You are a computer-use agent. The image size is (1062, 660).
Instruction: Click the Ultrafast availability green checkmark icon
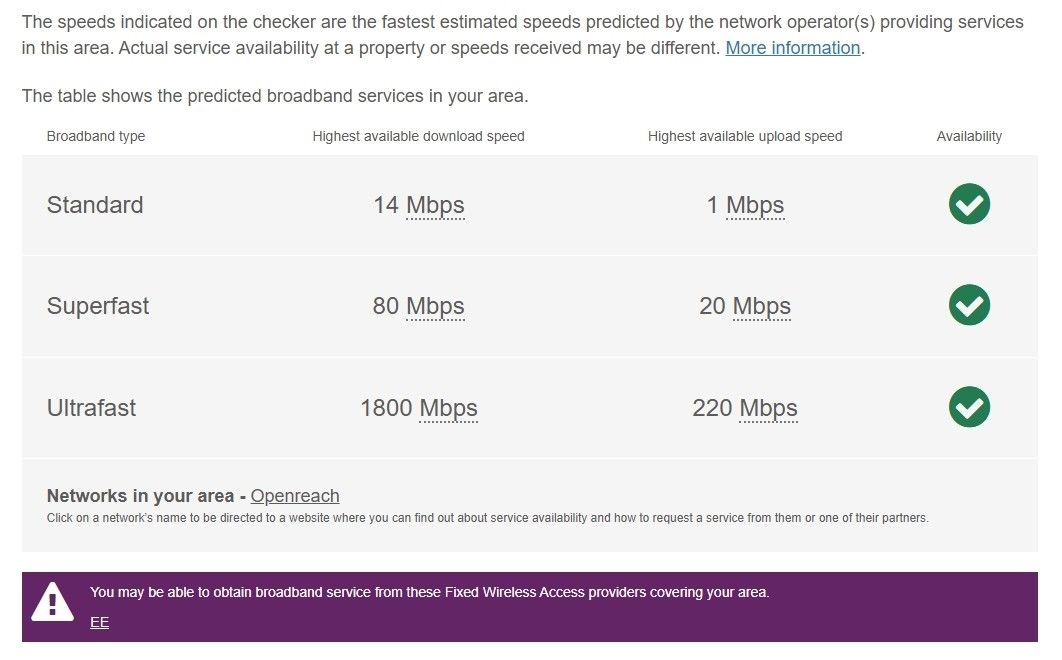(x=969, y=407)
